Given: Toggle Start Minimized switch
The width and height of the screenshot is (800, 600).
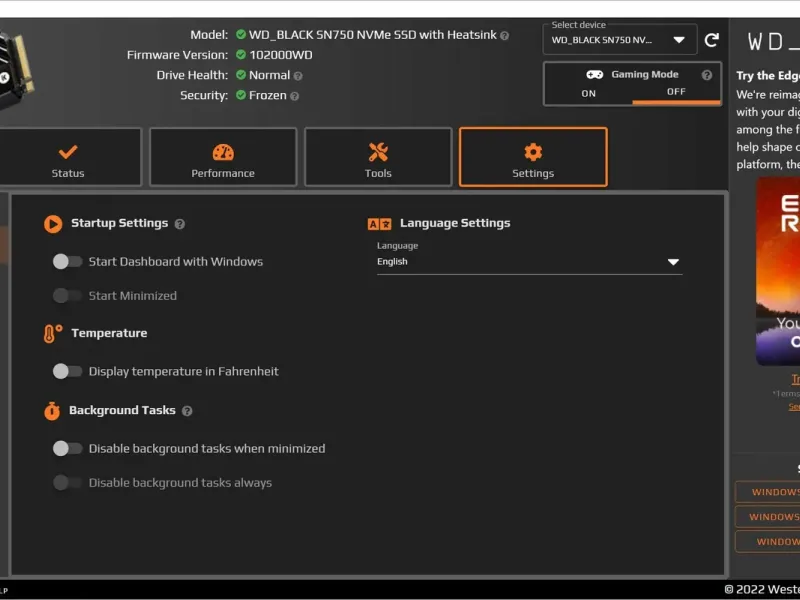Looking at the screenshot, I should 67,295.
